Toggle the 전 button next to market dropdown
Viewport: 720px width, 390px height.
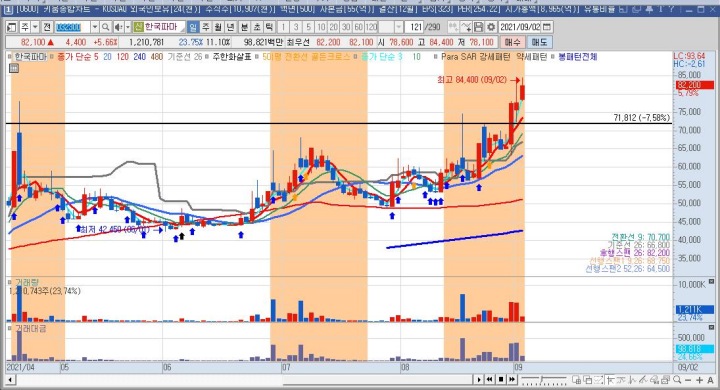click(x=47, y=27)
